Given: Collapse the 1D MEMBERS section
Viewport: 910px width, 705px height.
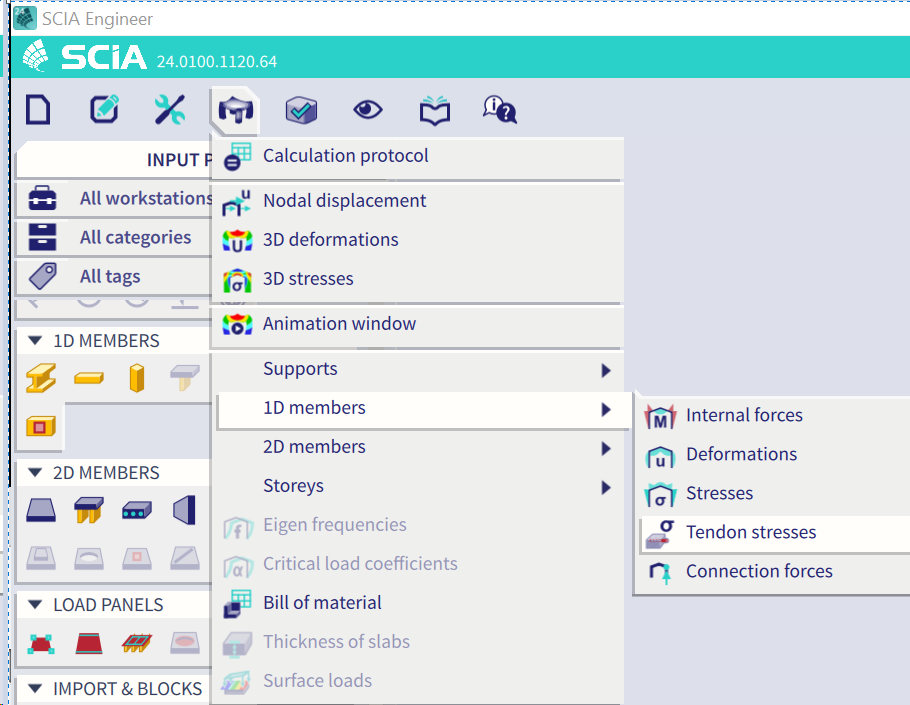Looking at the screenshot, I should [36, 341].
